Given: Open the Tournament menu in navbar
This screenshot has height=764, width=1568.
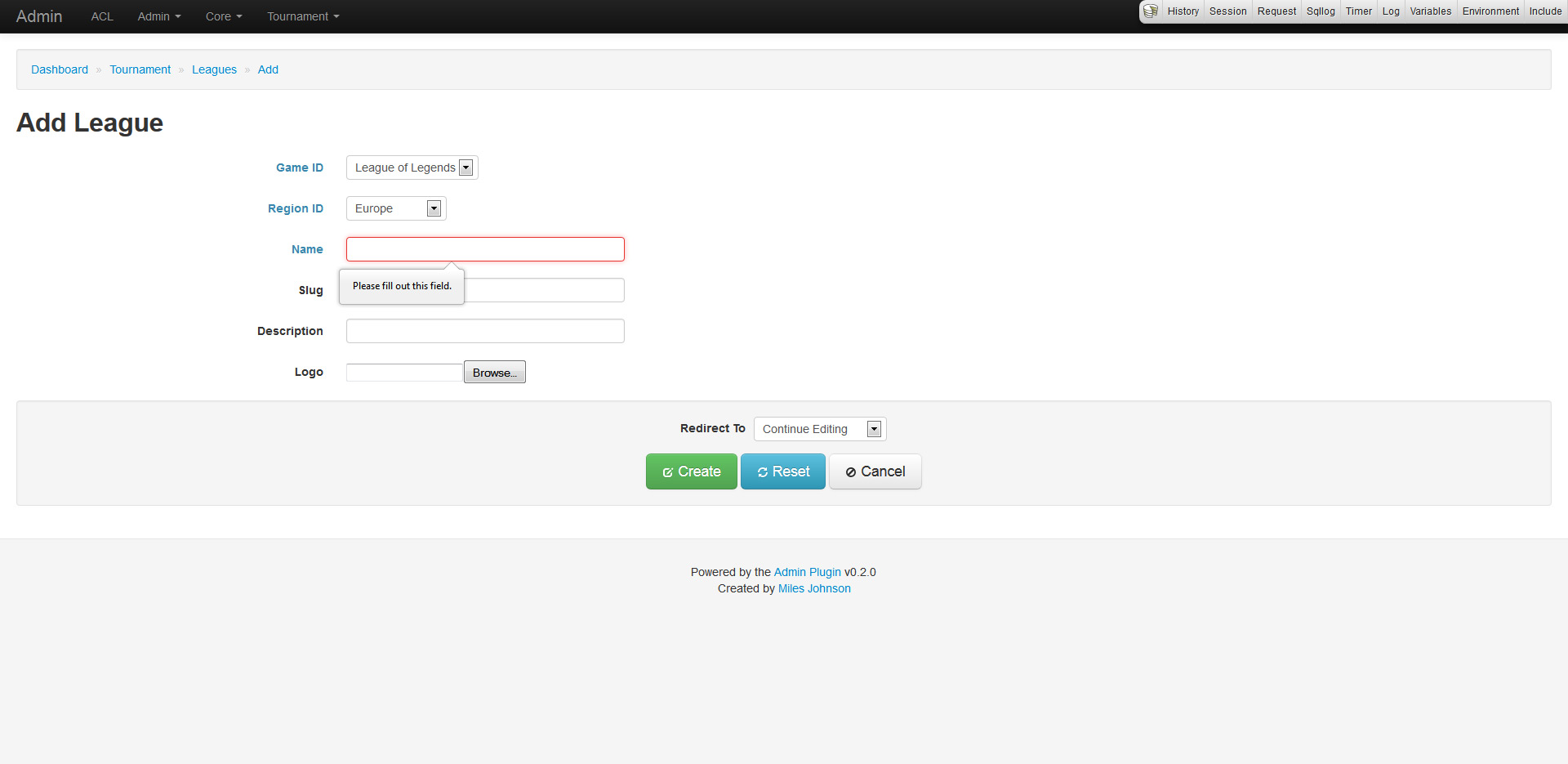Looking at the screenshot, I should [302, 16].
